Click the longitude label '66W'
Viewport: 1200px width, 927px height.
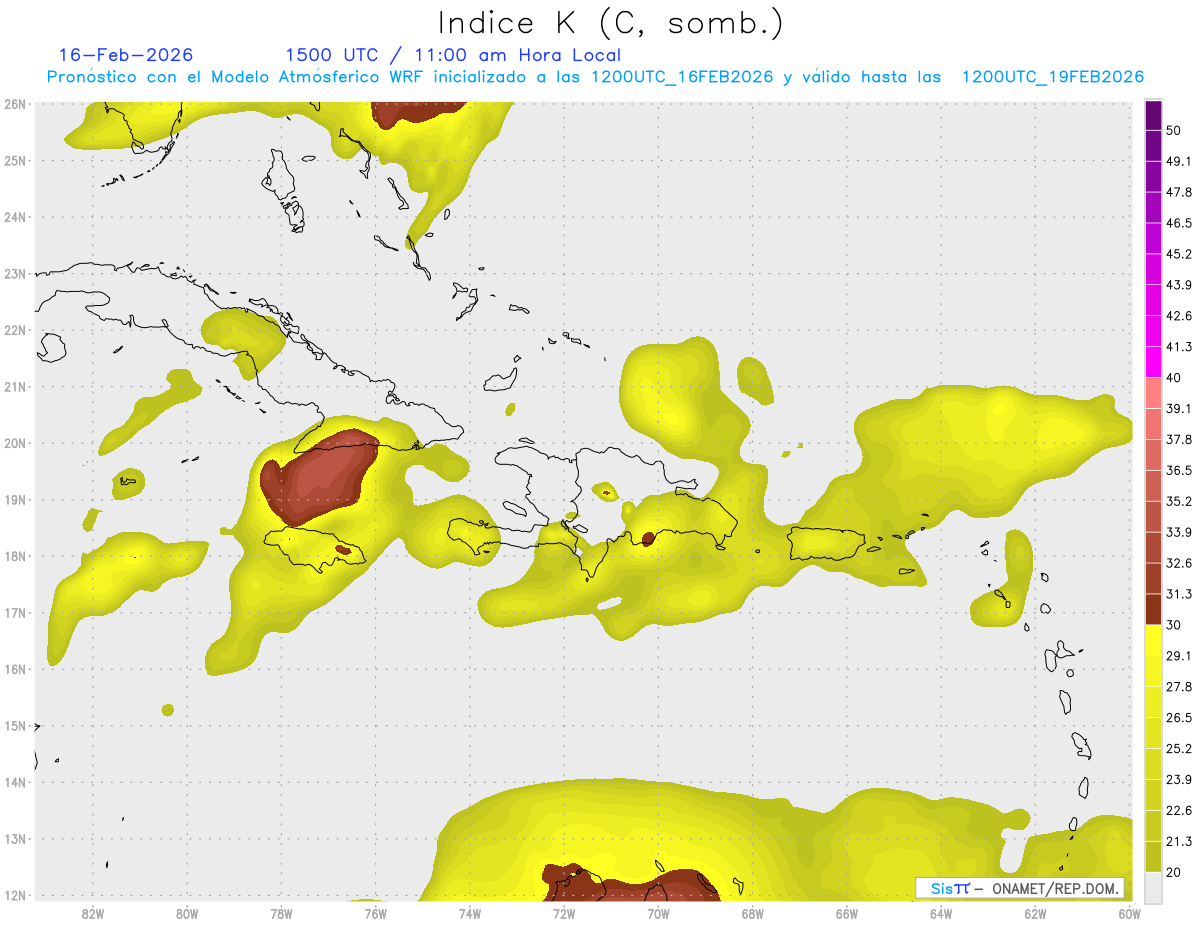tap(847, 915)
